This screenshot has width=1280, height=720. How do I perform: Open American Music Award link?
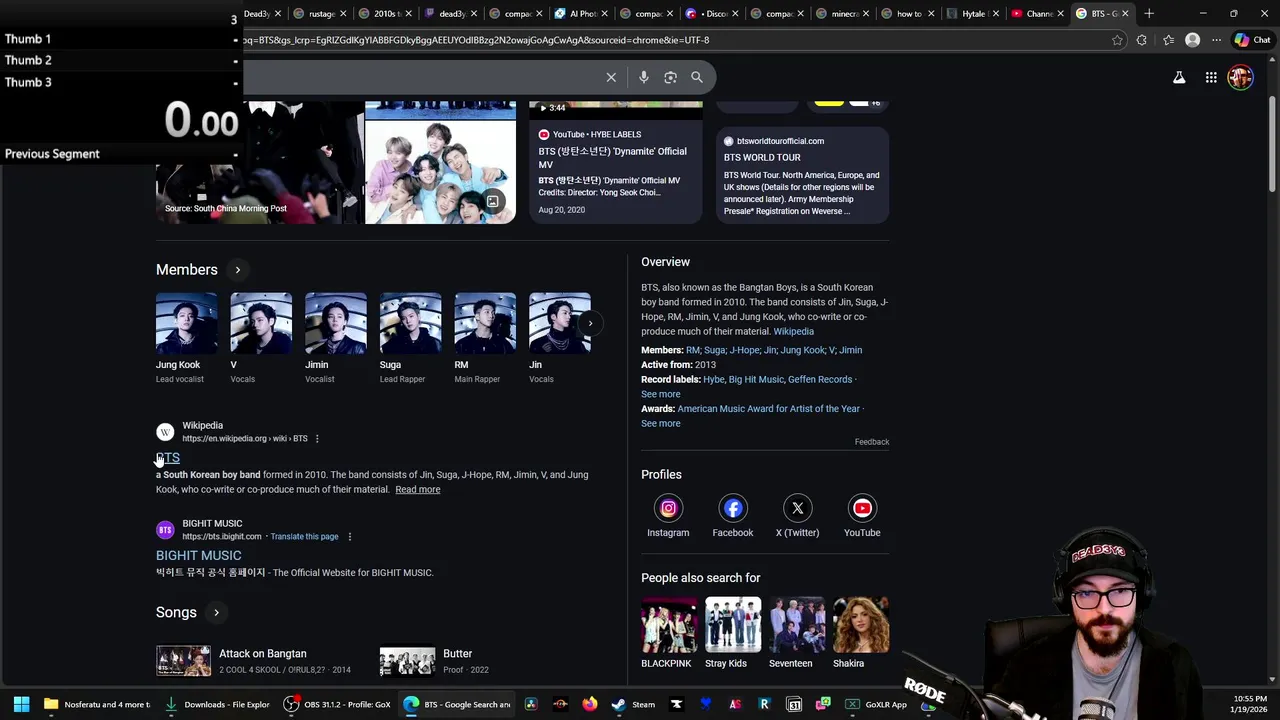coord(768,409)
